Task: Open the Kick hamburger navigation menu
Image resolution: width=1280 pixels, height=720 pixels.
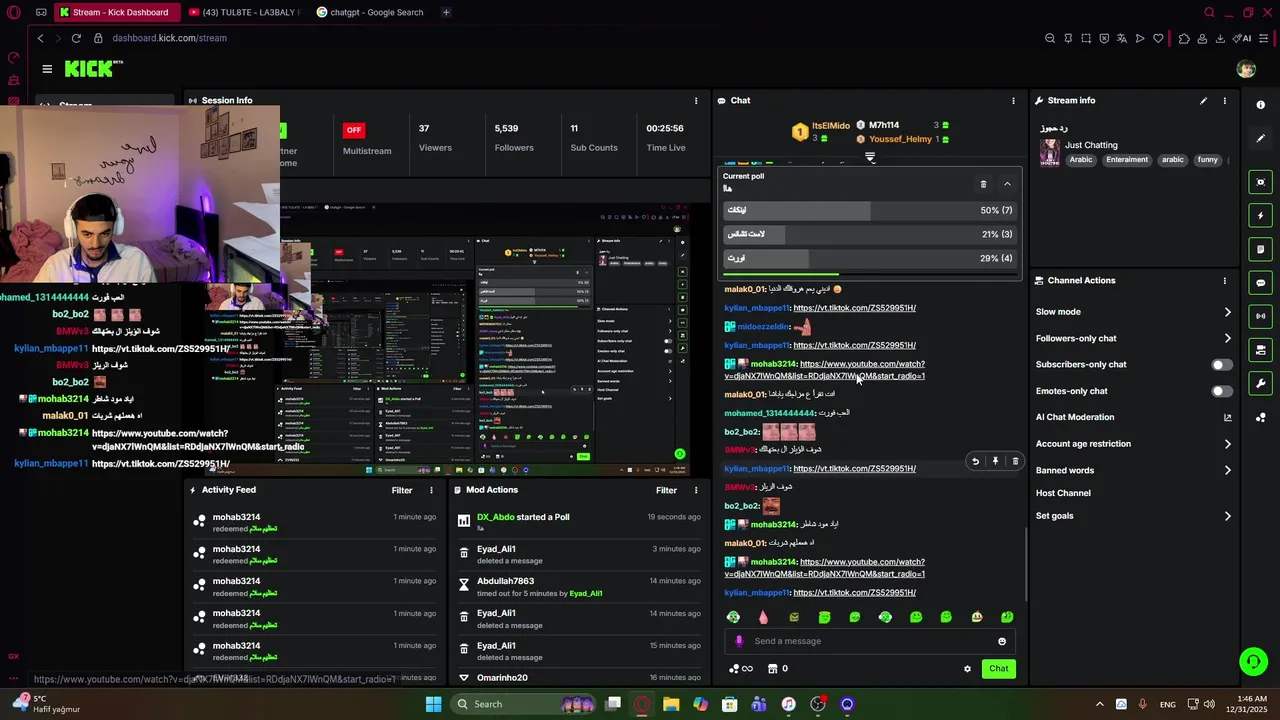Action: pyautogui.click(x=47, y=69)
